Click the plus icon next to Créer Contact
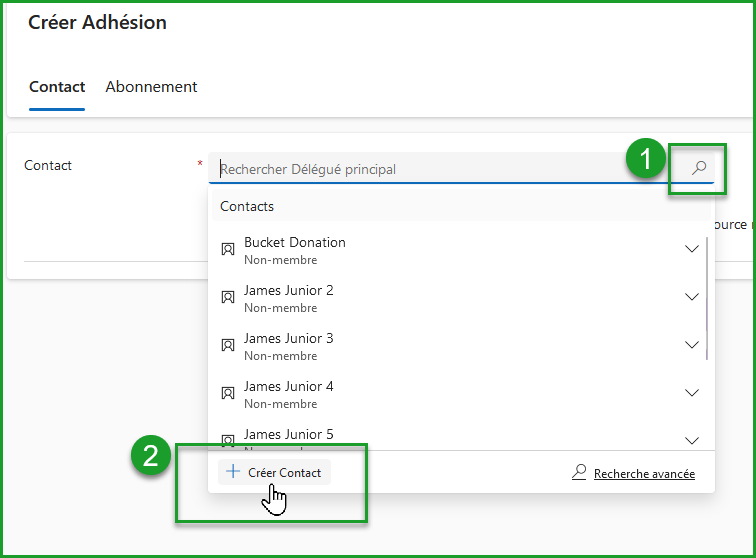This screenshot has height=558, width=756. point(233,472)
